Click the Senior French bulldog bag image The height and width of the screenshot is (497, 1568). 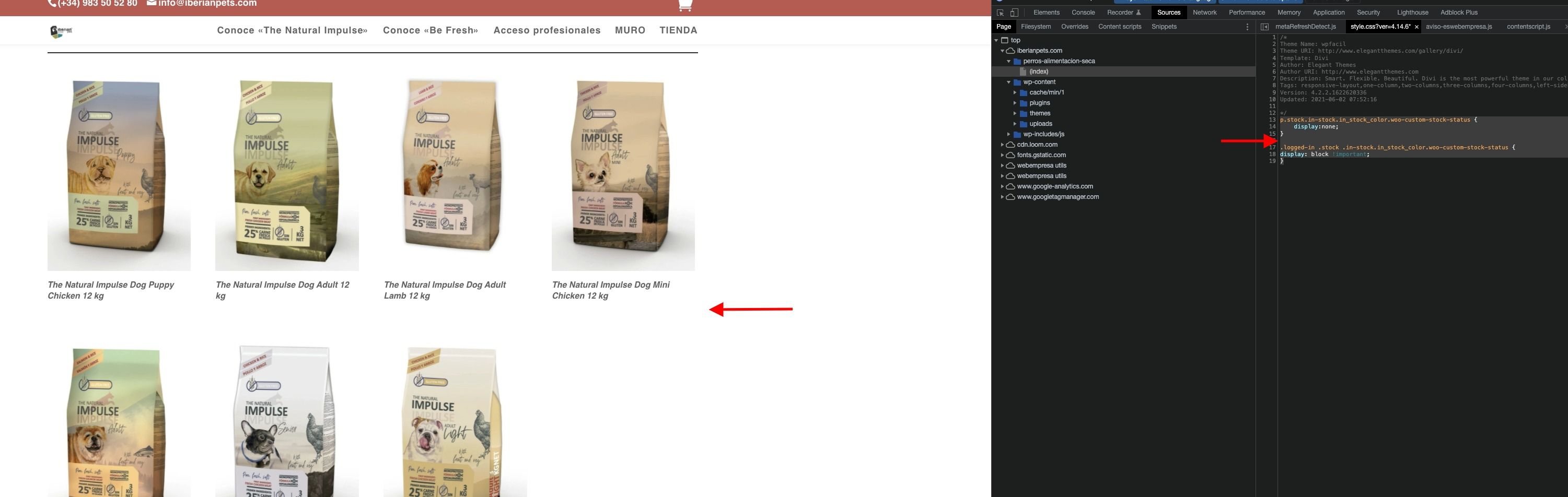[287, 421]
